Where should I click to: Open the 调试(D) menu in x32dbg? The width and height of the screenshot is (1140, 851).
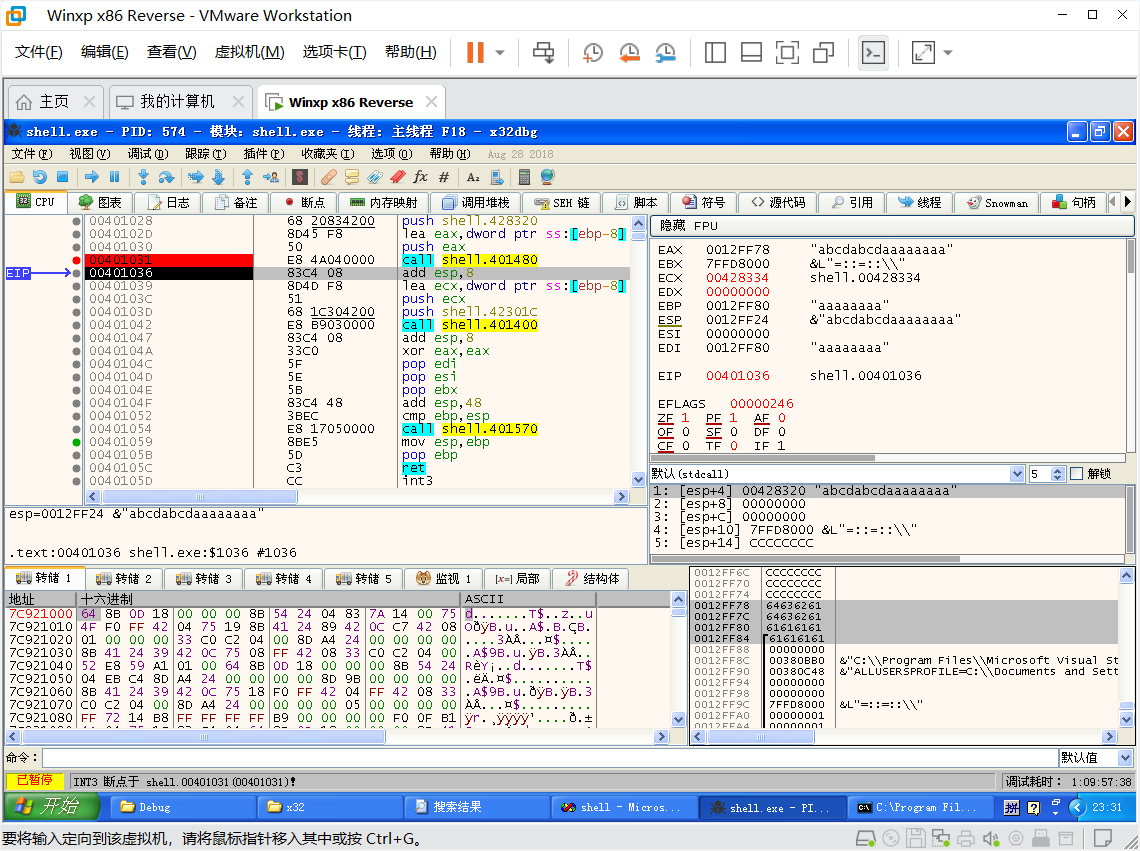pos(148,153)
